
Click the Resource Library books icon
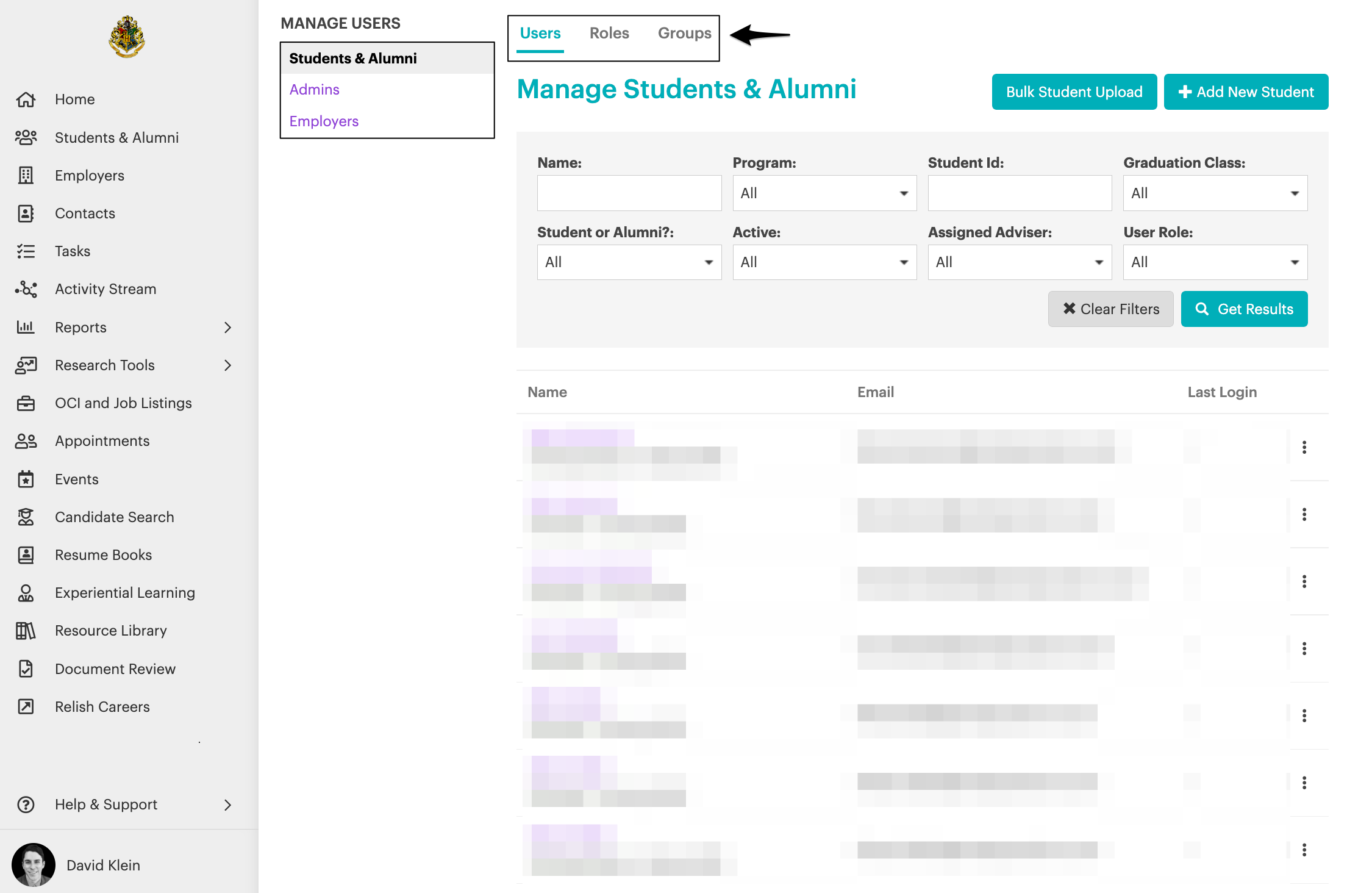(x=26, y=630)
